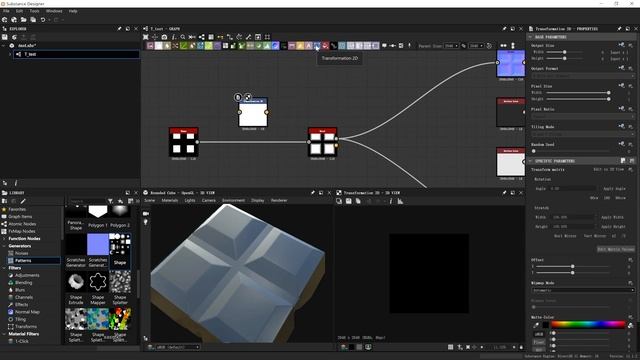Image resolution: width=640 pixels, height=360 pixels.
Task: Add a comment (speech bubble icon)
Action: click(384, 46)
